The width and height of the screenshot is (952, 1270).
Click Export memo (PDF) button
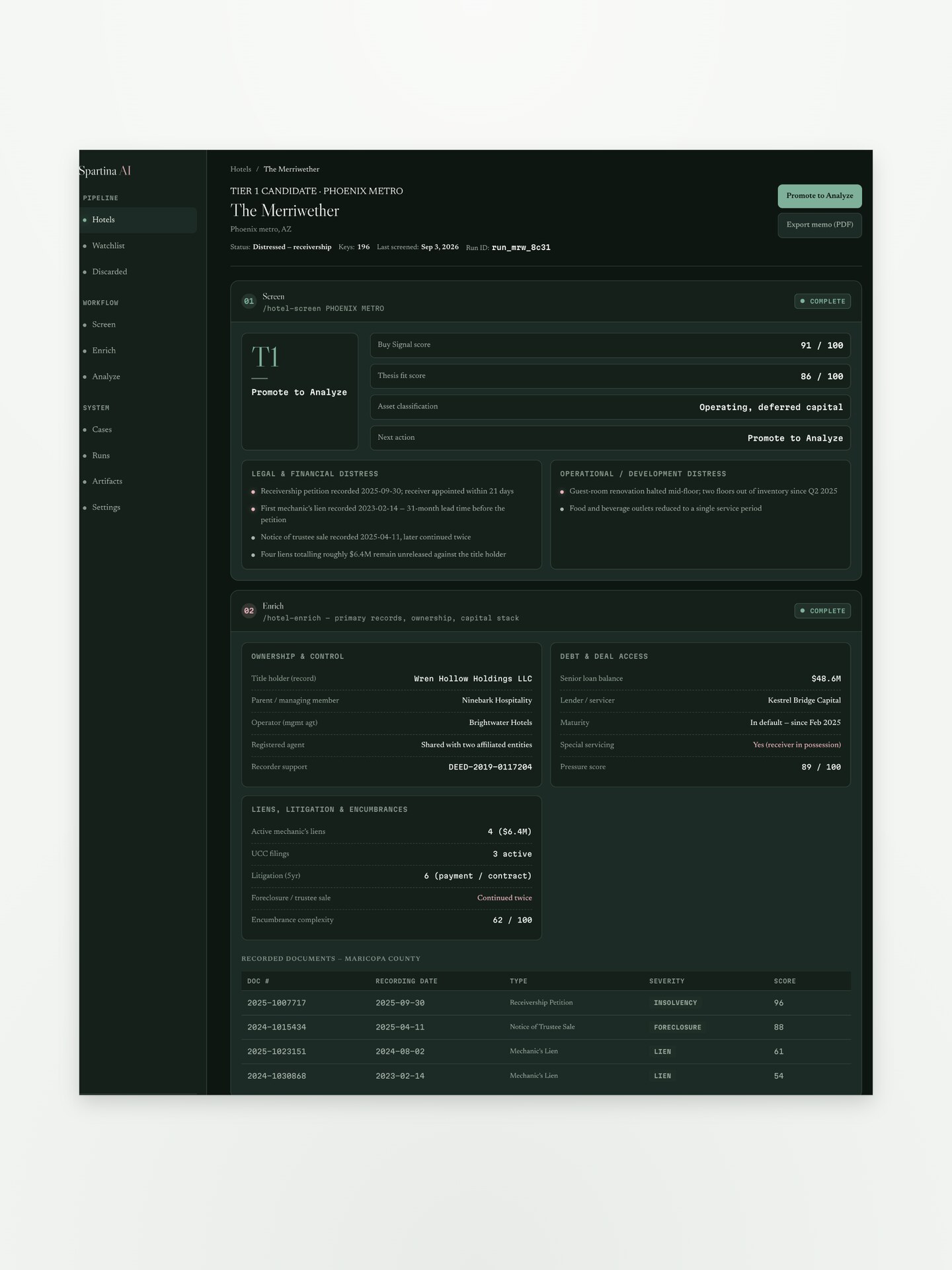point(819,225)
